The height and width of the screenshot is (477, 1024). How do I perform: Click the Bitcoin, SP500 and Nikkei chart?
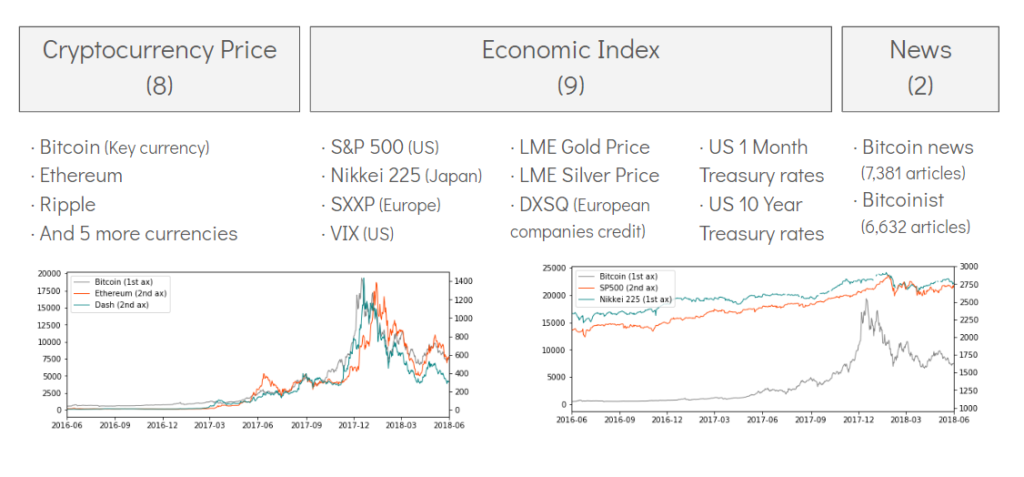tap(760, 340)
